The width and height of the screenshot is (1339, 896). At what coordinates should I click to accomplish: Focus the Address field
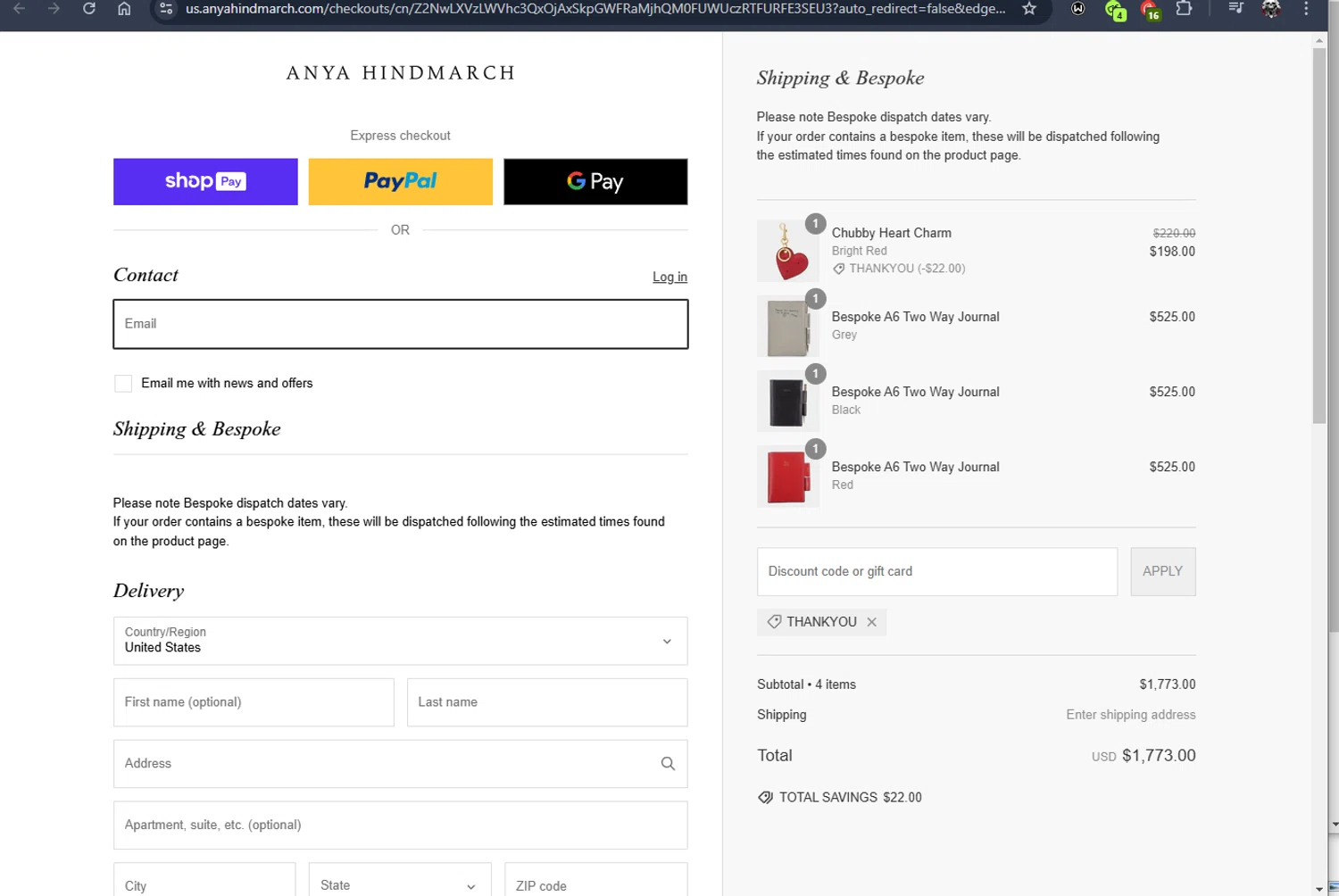point(400,764)
